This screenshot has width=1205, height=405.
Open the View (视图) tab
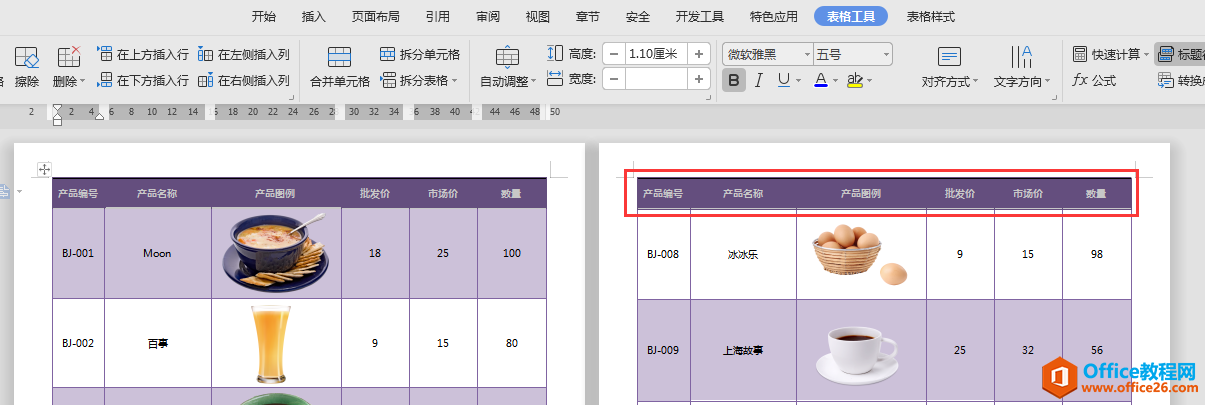[538, 16]
